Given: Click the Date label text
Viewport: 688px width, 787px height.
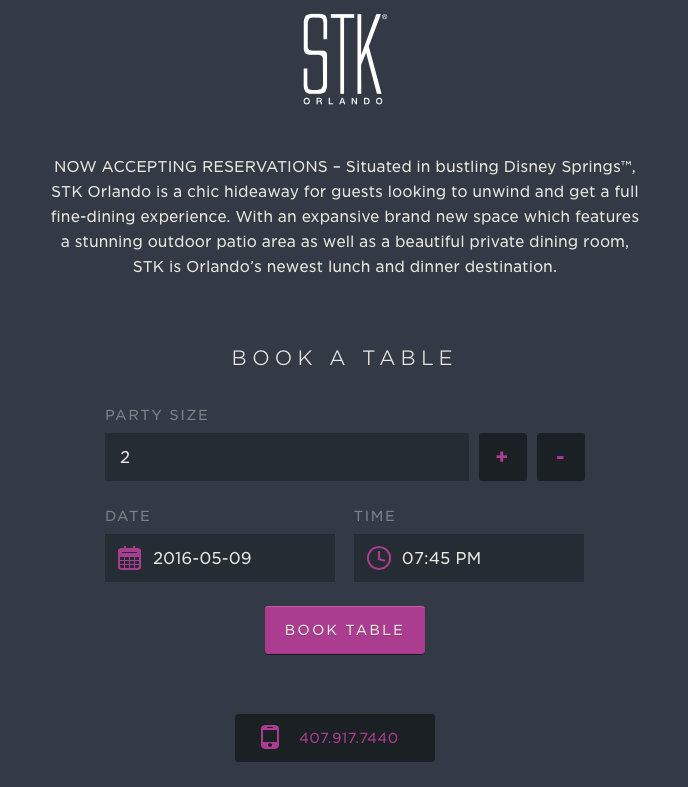Looking at the screenshot, I should tap(128, 516).
